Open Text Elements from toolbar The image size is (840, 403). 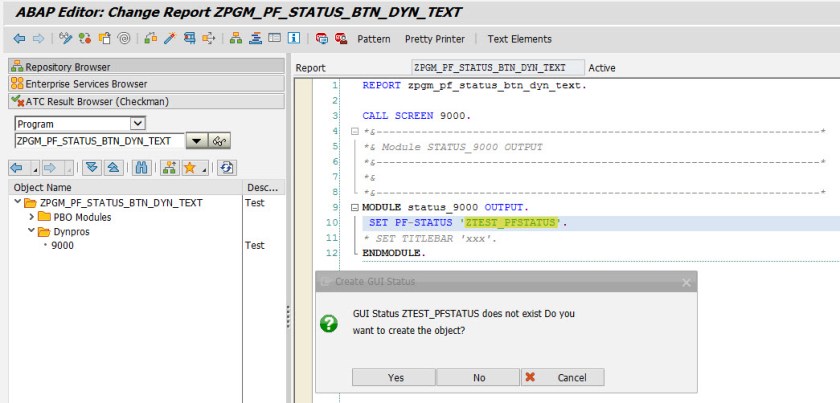point(519,39)
